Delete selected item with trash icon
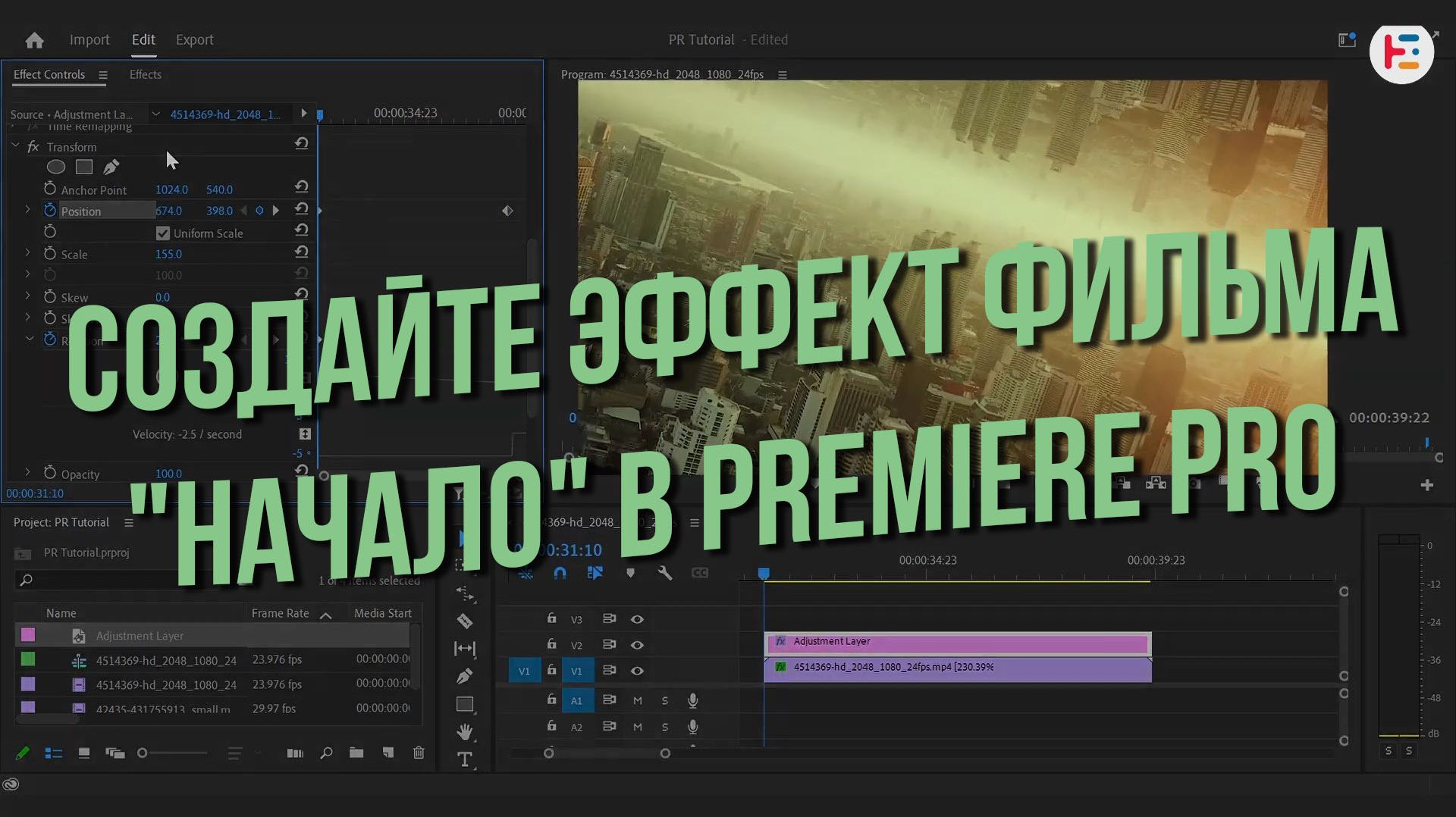Screen dimensions: 1456x817 tap(419, 753)
